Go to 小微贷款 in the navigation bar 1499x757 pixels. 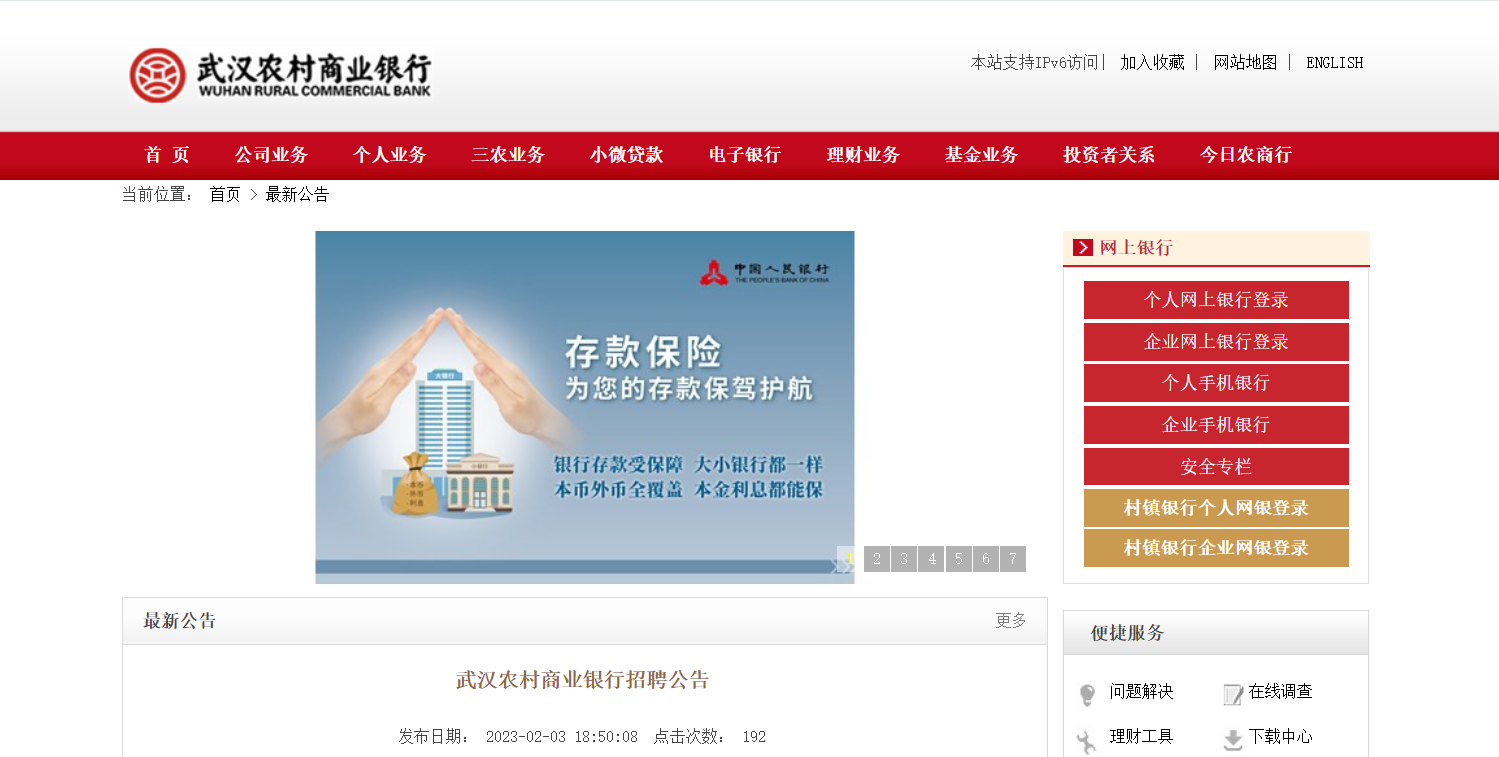click(x=626, y=155)
